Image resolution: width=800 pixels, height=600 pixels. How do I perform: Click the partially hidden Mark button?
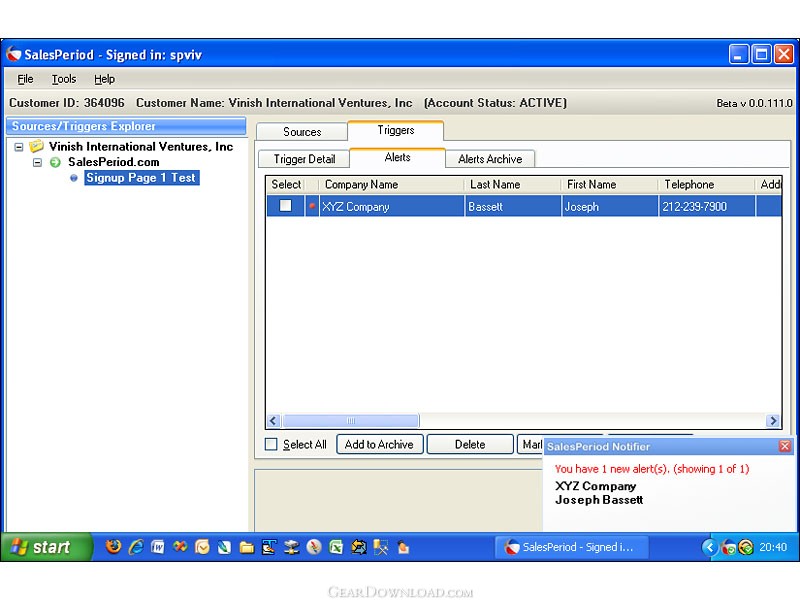[x=530, y=444]
